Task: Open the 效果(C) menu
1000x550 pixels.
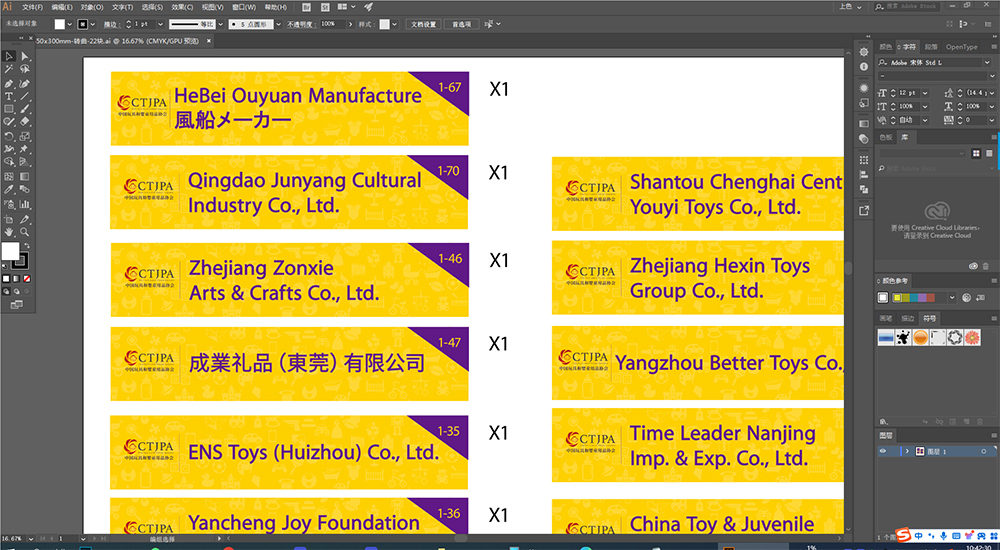Action: 182,7
